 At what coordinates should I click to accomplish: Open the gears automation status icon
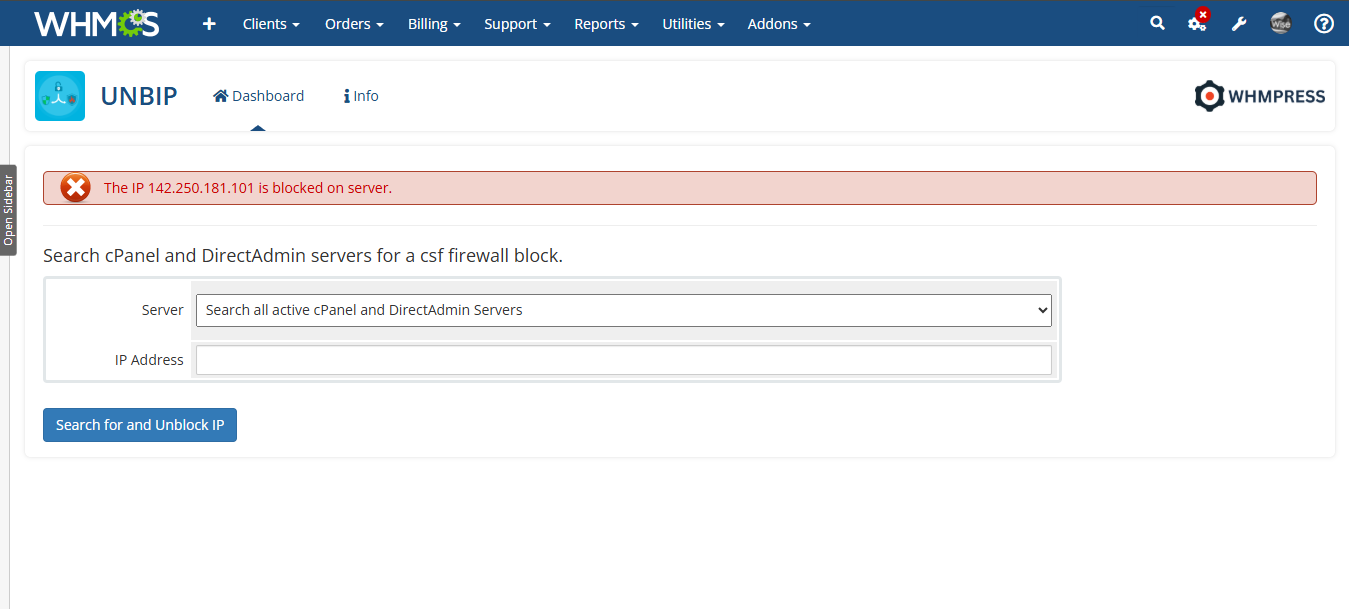(1197, 23)
